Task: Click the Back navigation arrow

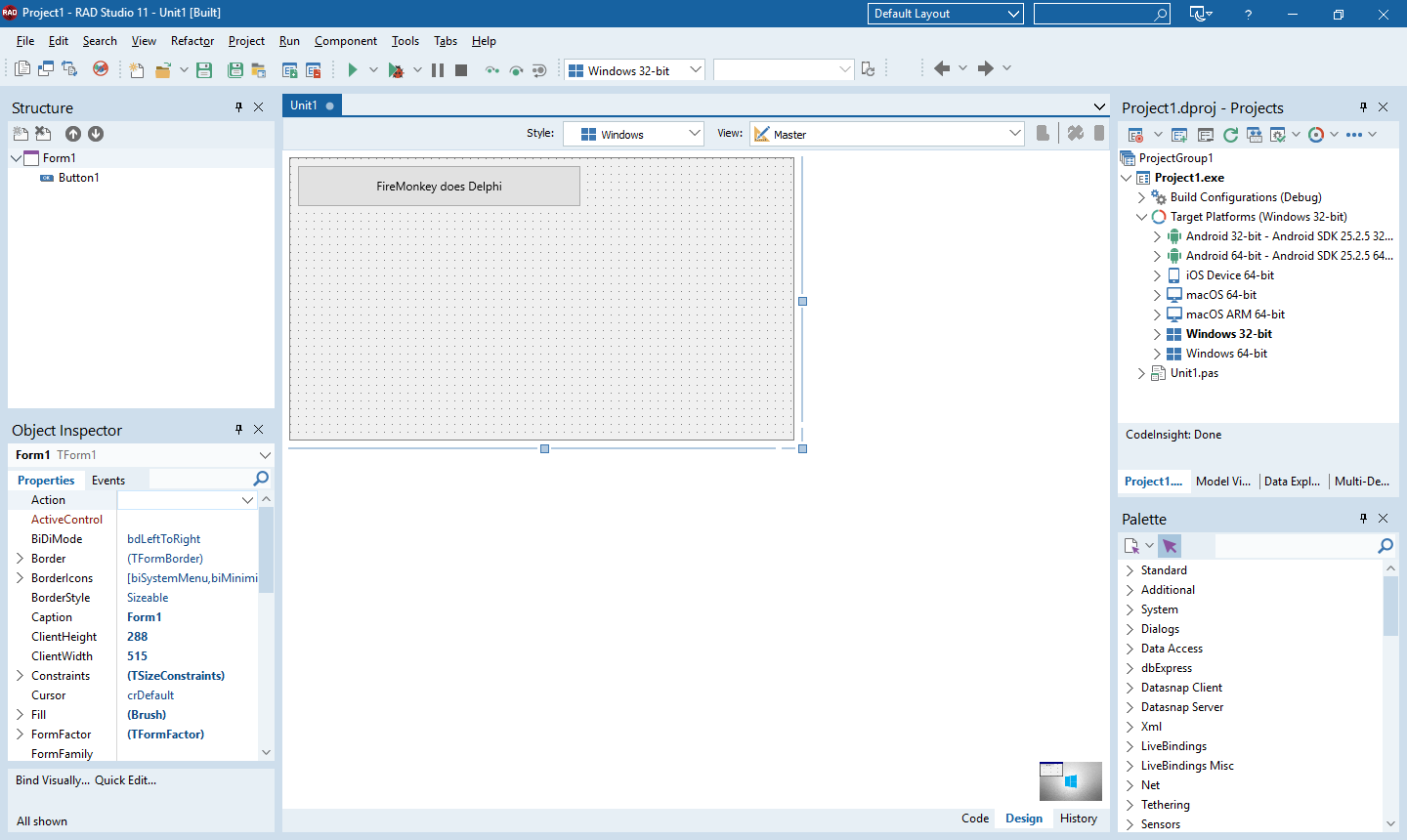Action: click(942, 68)
